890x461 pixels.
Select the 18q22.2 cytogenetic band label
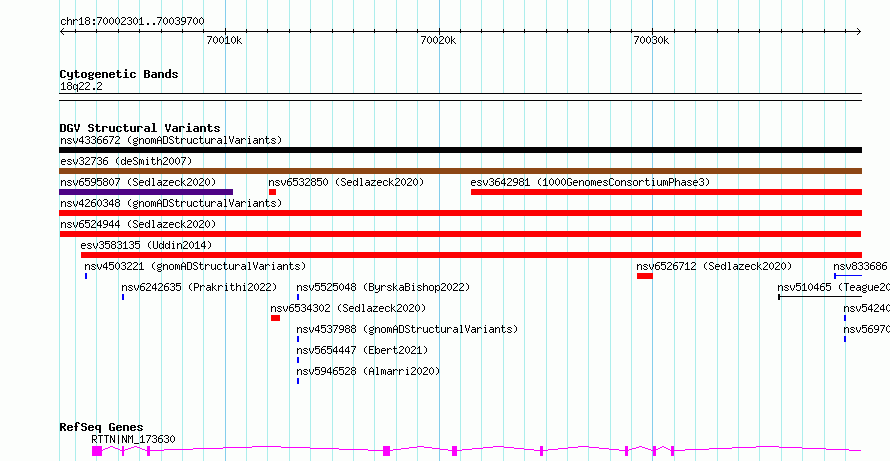tap(81, 87)
